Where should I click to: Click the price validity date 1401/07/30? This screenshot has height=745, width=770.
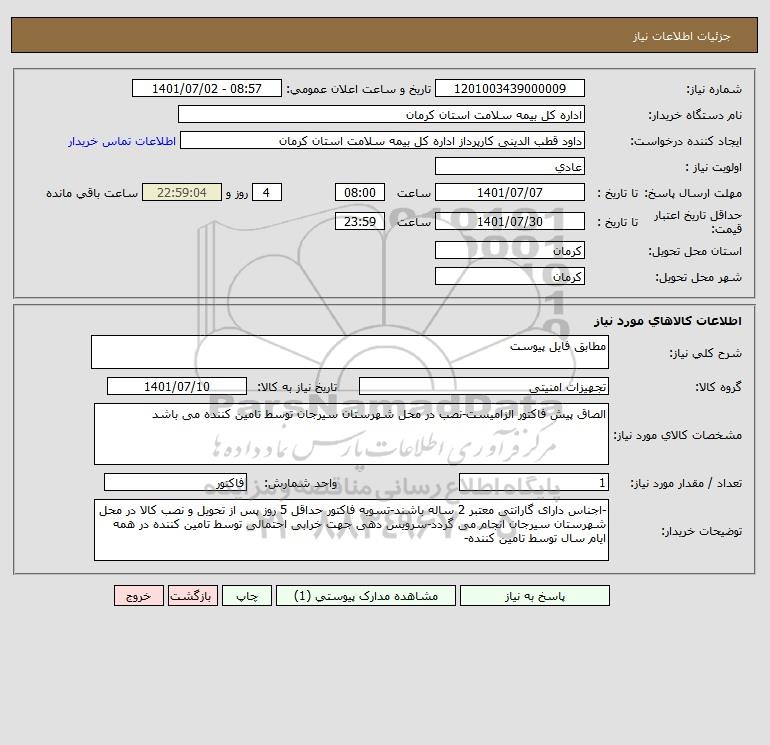coord(510,221)
